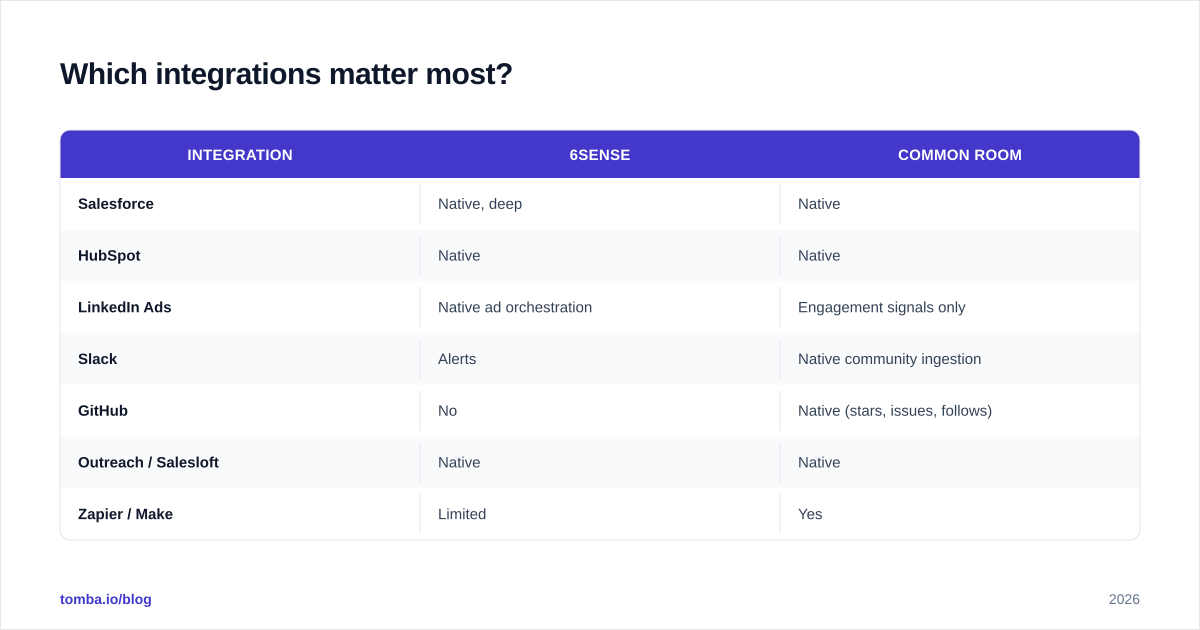Click the 'Native community ingestion' cell

click(960, 359)
